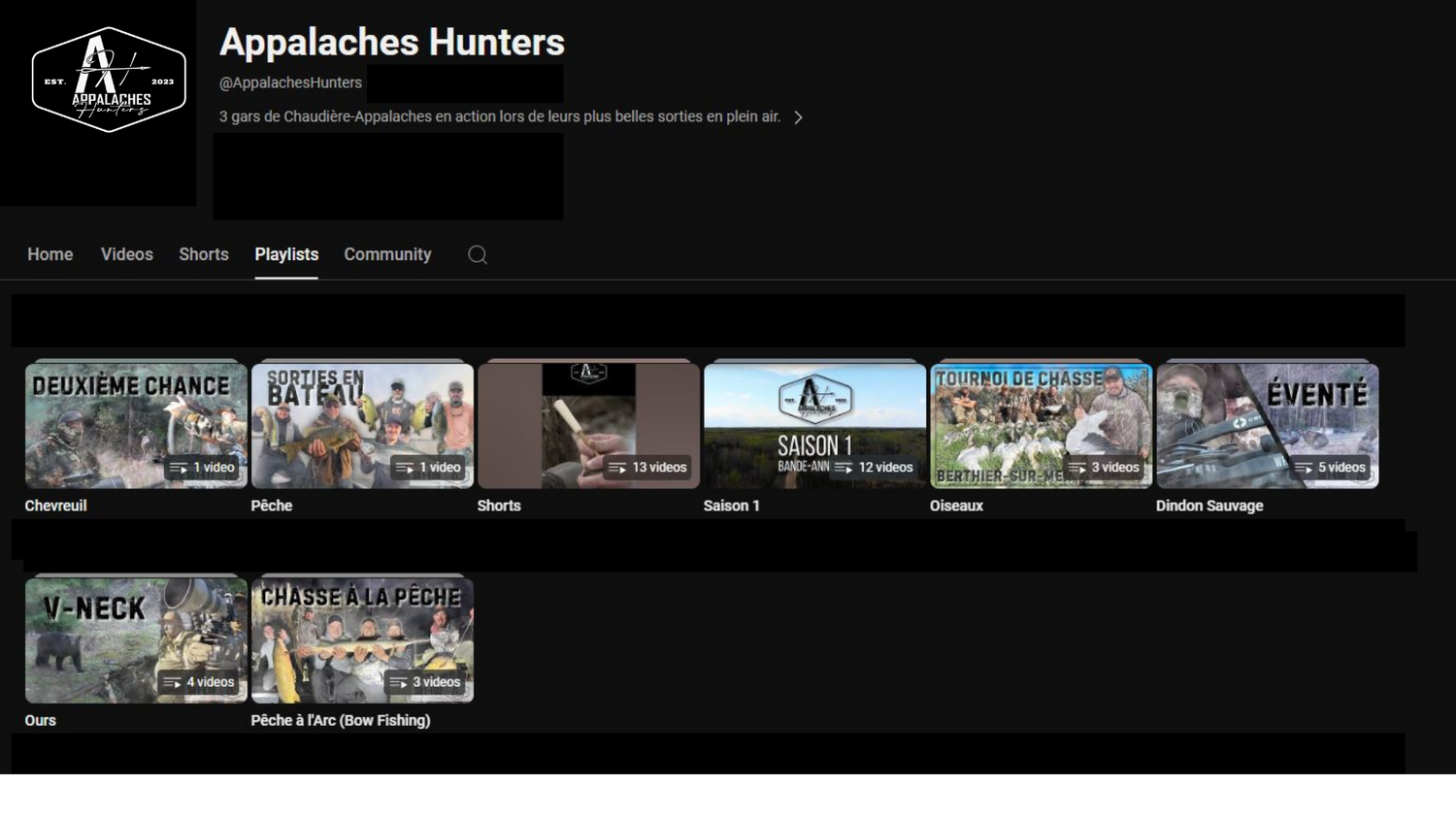Open the Tournoi de Chasse thumbnail

[x=1041, y=425]
